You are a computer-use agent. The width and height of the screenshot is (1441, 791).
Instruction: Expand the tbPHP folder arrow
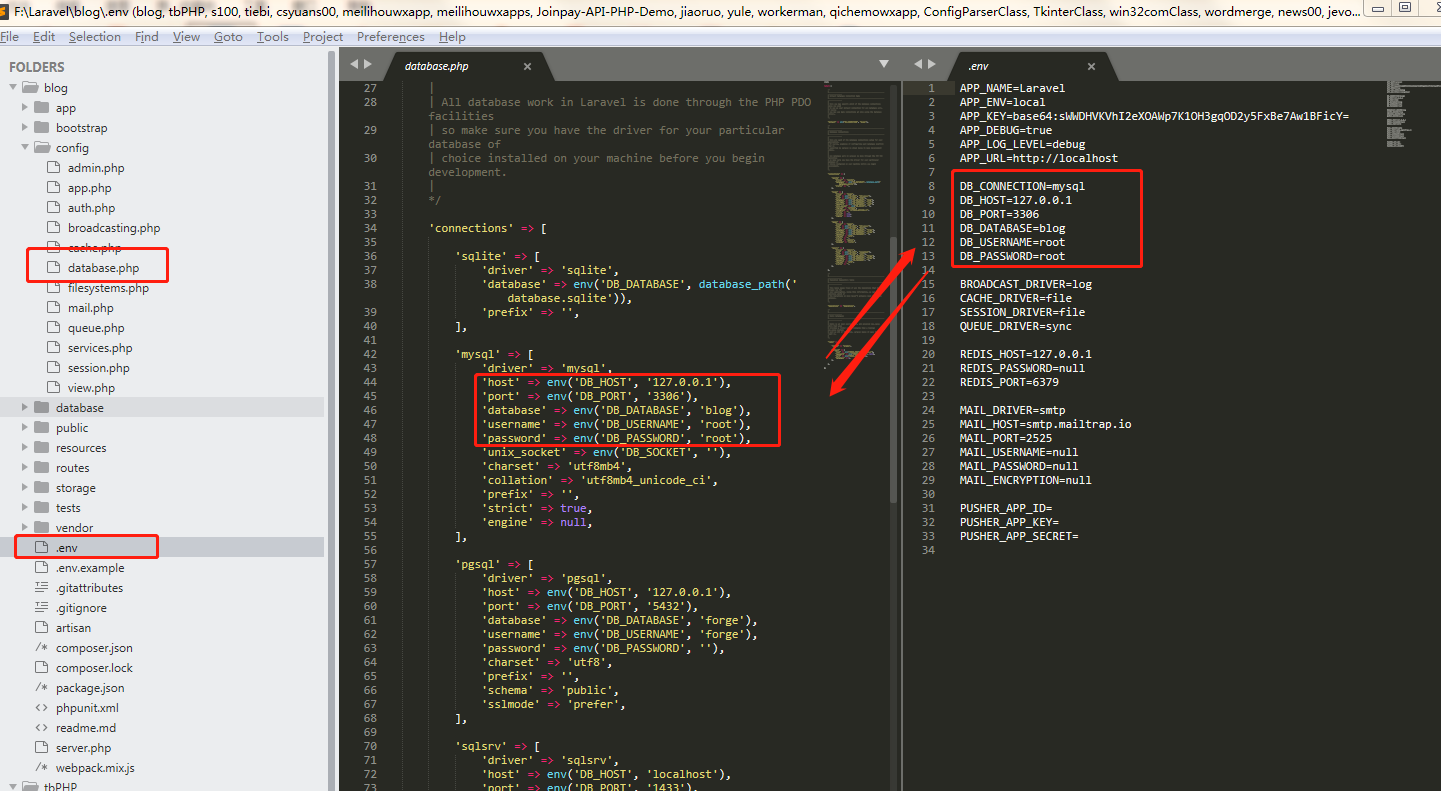point(13,786)
